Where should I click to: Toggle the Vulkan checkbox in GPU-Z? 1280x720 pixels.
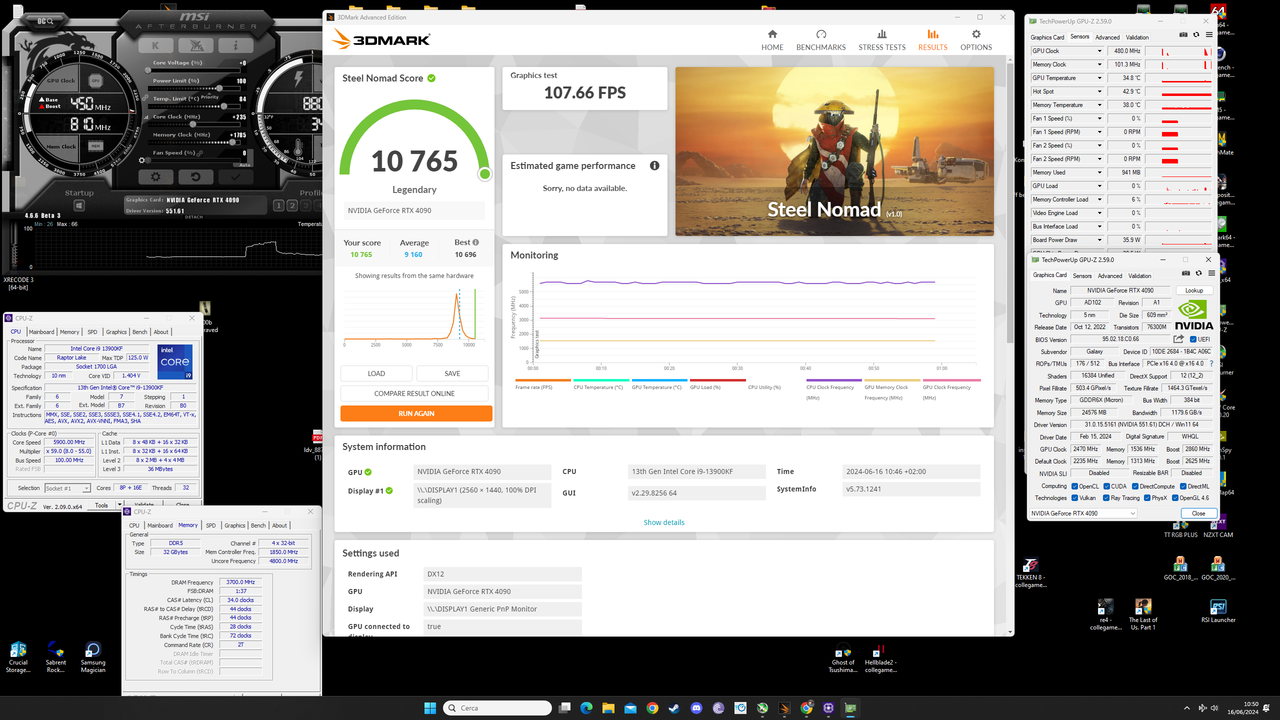1076,498
